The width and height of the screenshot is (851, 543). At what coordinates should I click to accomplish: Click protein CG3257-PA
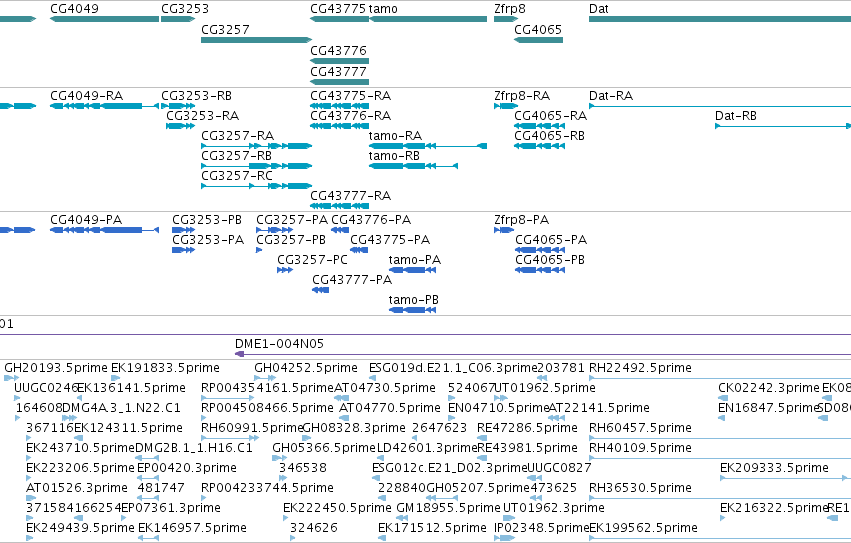pos(275,230)
